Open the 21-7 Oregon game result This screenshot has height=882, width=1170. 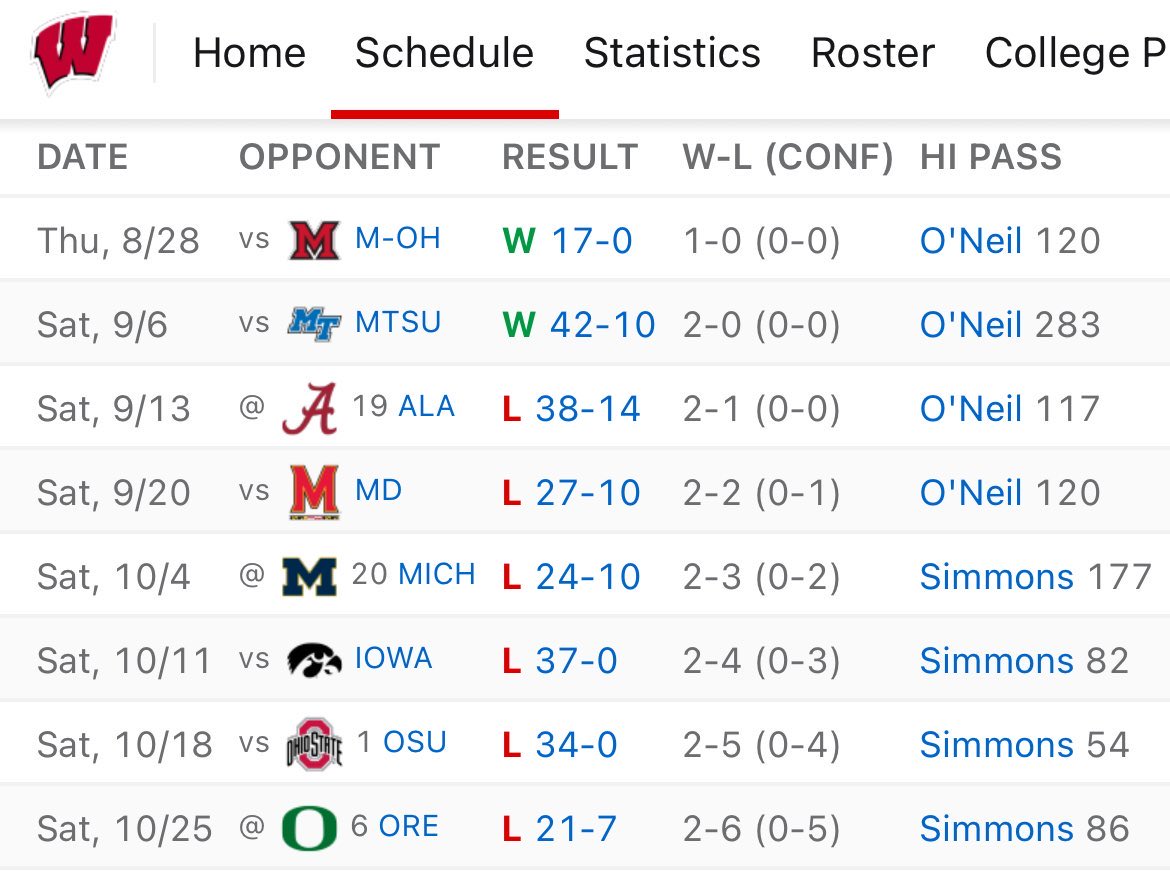(x=576, y=829)
